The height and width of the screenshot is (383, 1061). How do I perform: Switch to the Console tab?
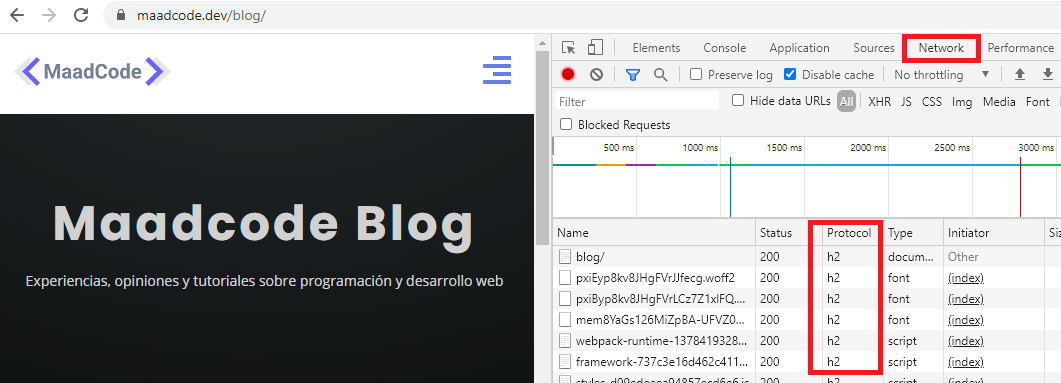click(725, 48)
